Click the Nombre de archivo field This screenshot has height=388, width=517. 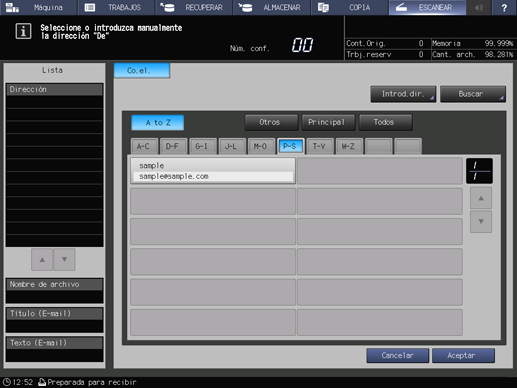54,291
